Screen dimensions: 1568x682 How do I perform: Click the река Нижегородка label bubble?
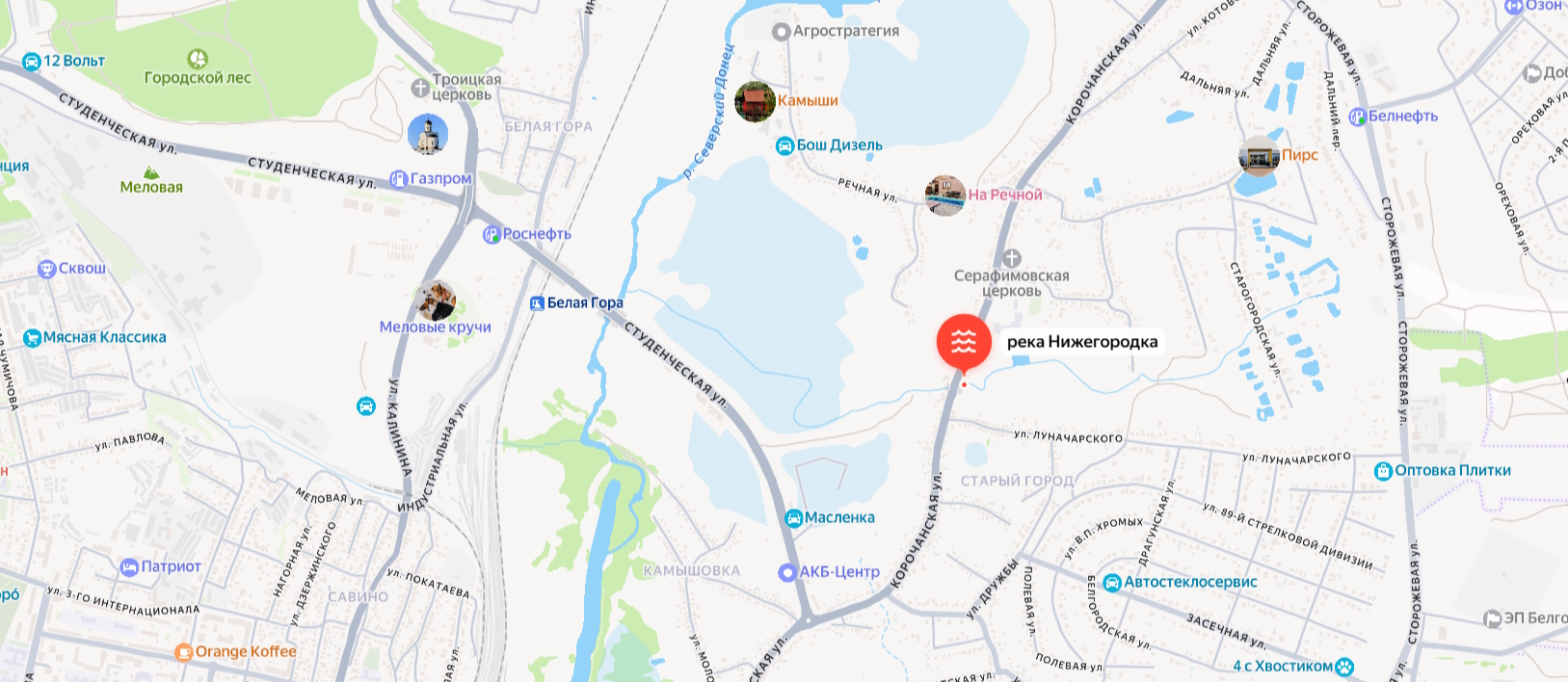point(1082,341)
